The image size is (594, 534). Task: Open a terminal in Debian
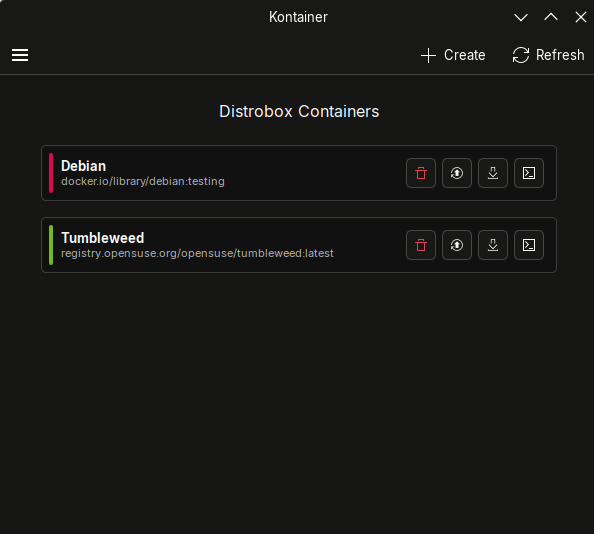click(529, 173)
